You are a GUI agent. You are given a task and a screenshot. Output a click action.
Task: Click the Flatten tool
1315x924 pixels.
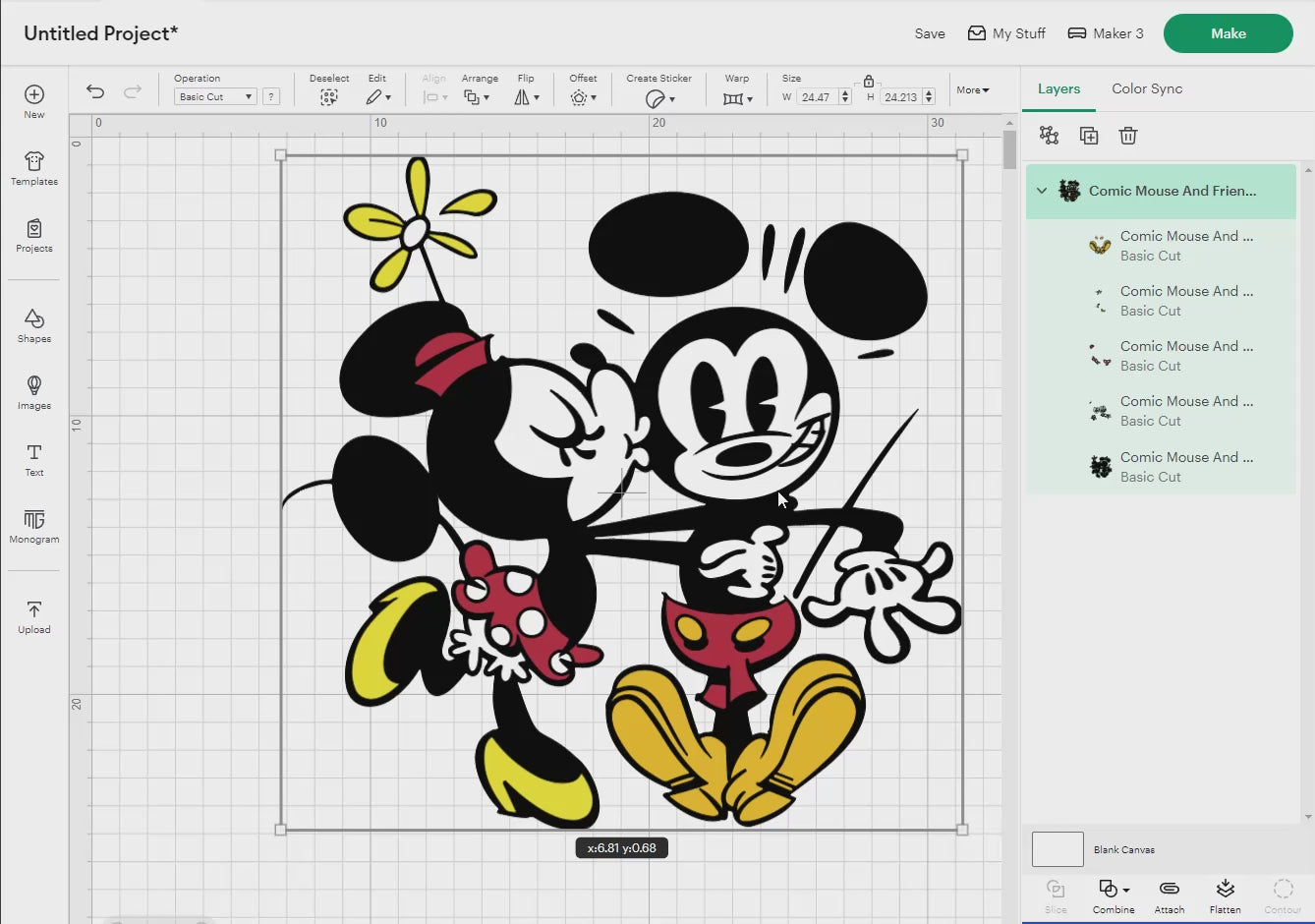[x=1225, y=895]
